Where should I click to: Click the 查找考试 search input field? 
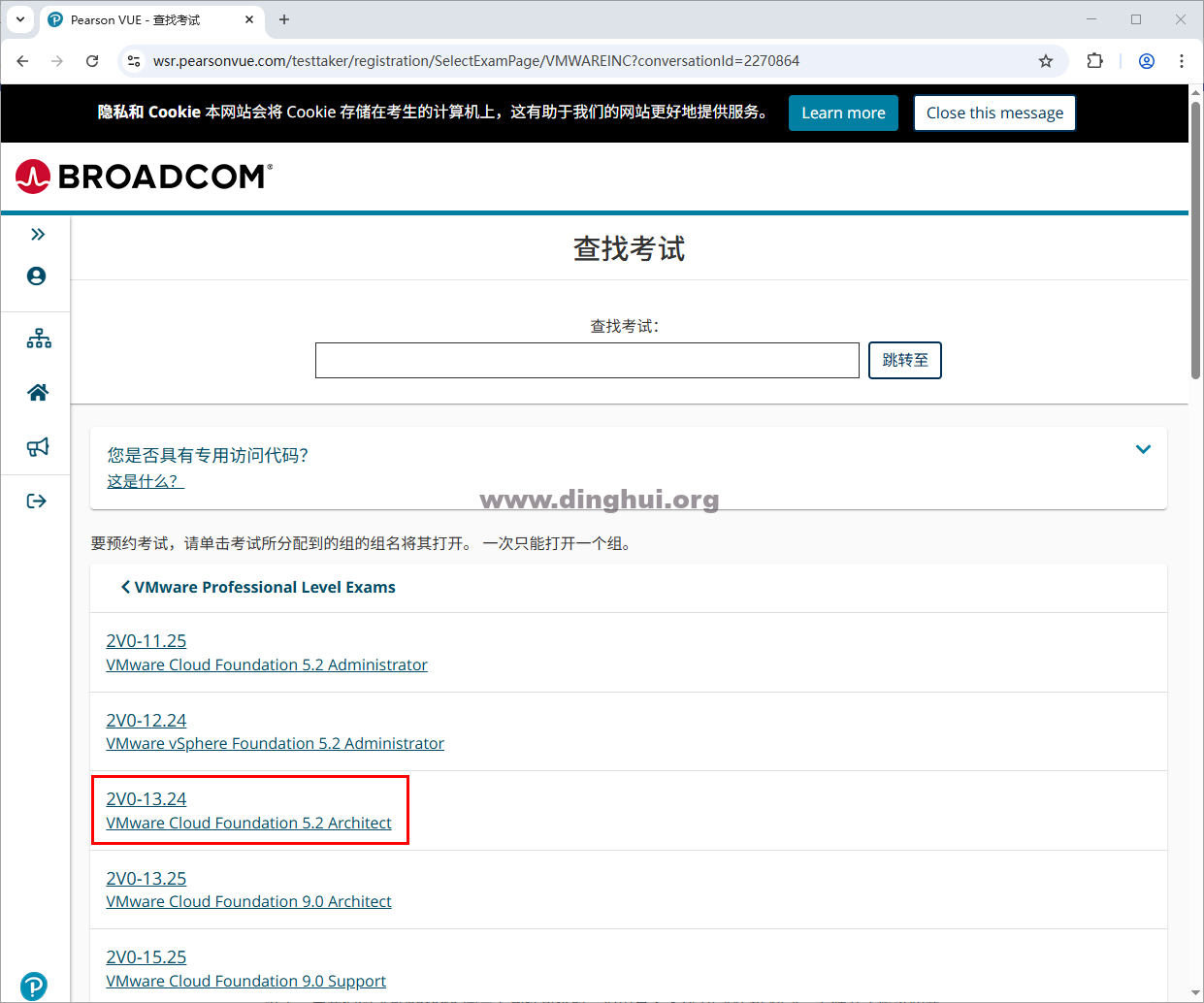coord(587,360)
